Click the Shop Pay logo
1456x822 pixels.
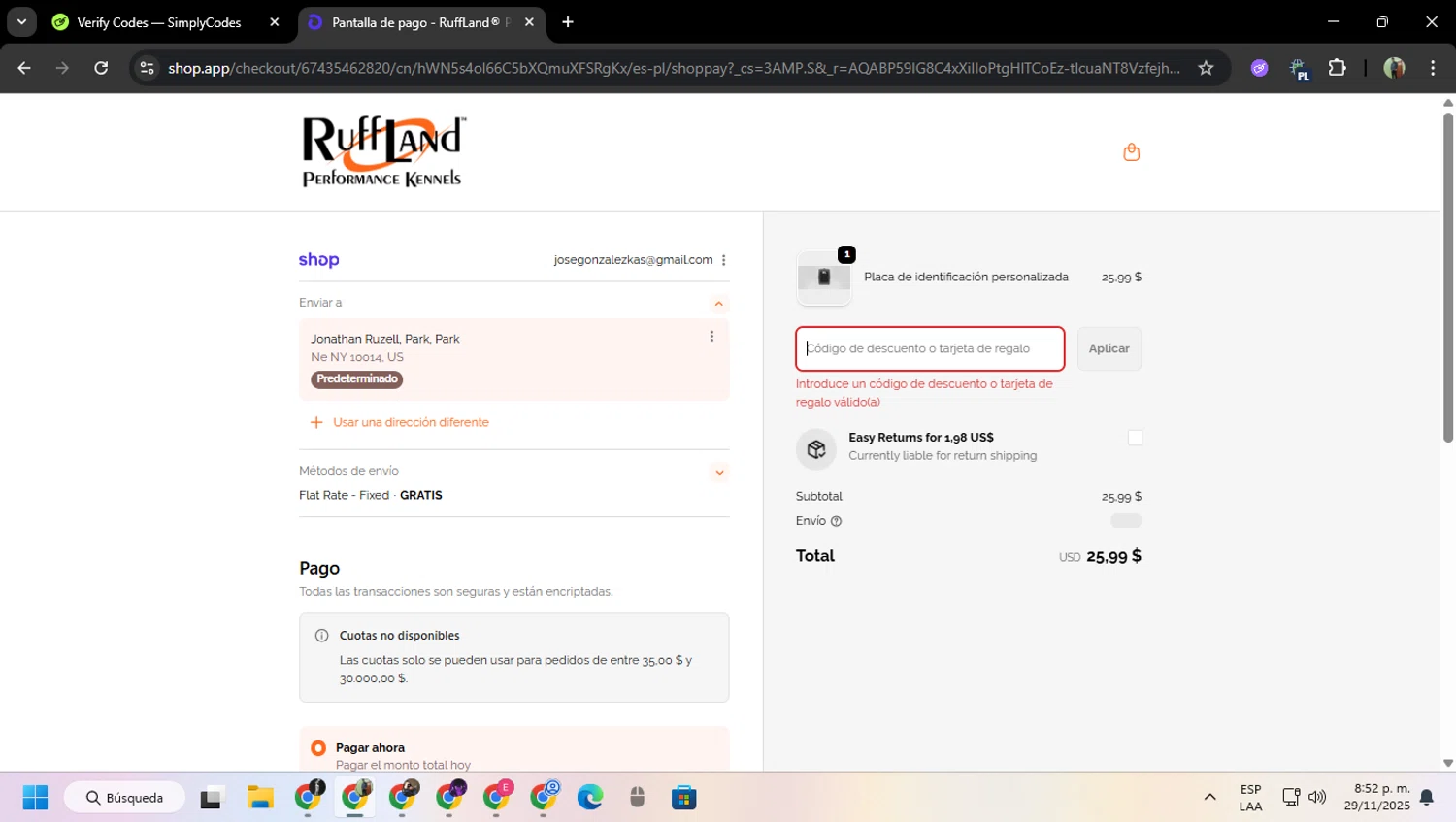click(318, 260)
